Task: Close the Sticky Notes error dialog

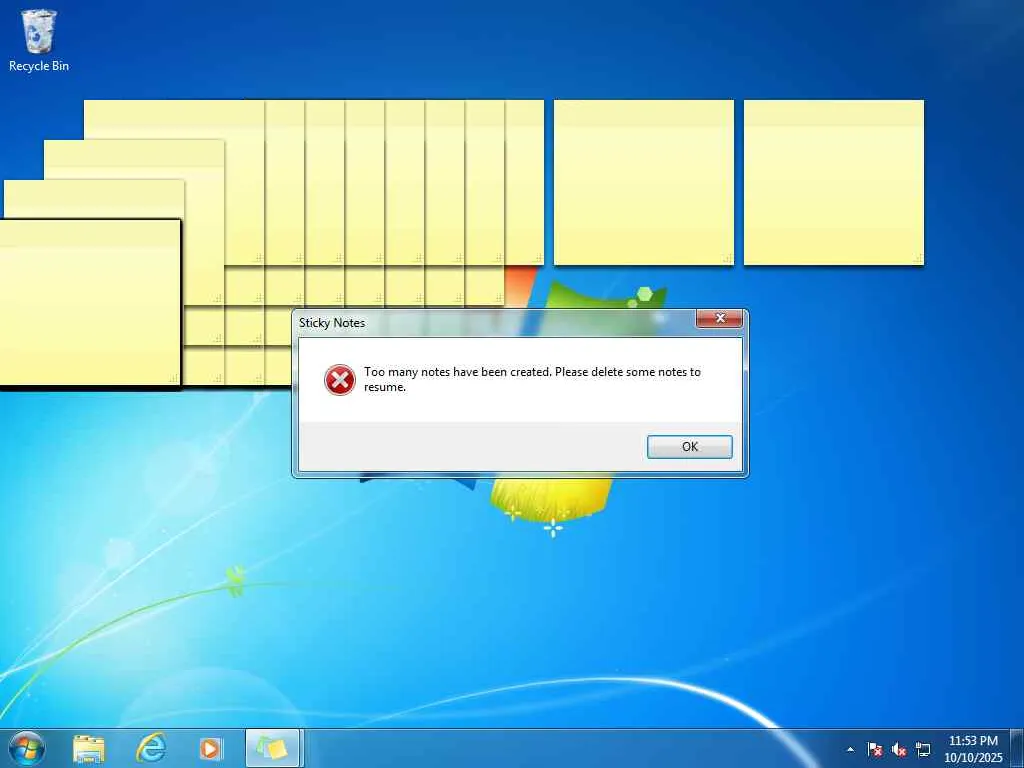Action: pos(720,318)
